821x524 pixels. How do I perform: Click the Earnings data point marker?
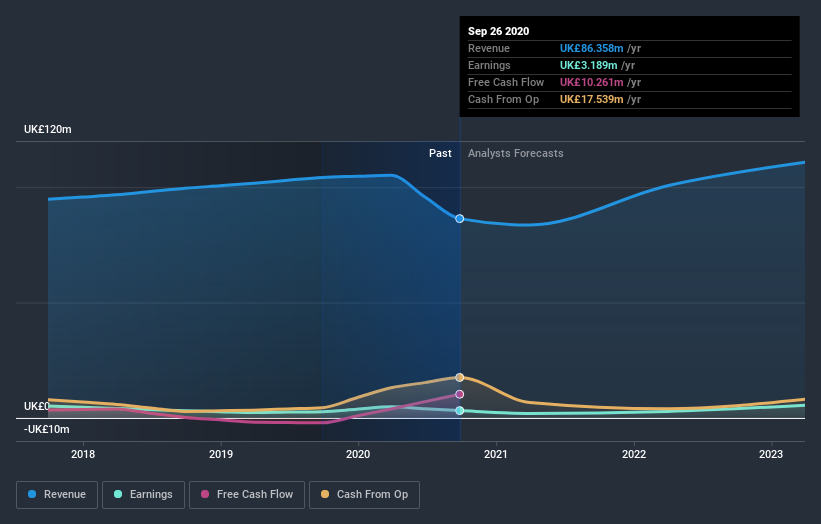click(x=459, y=410)
